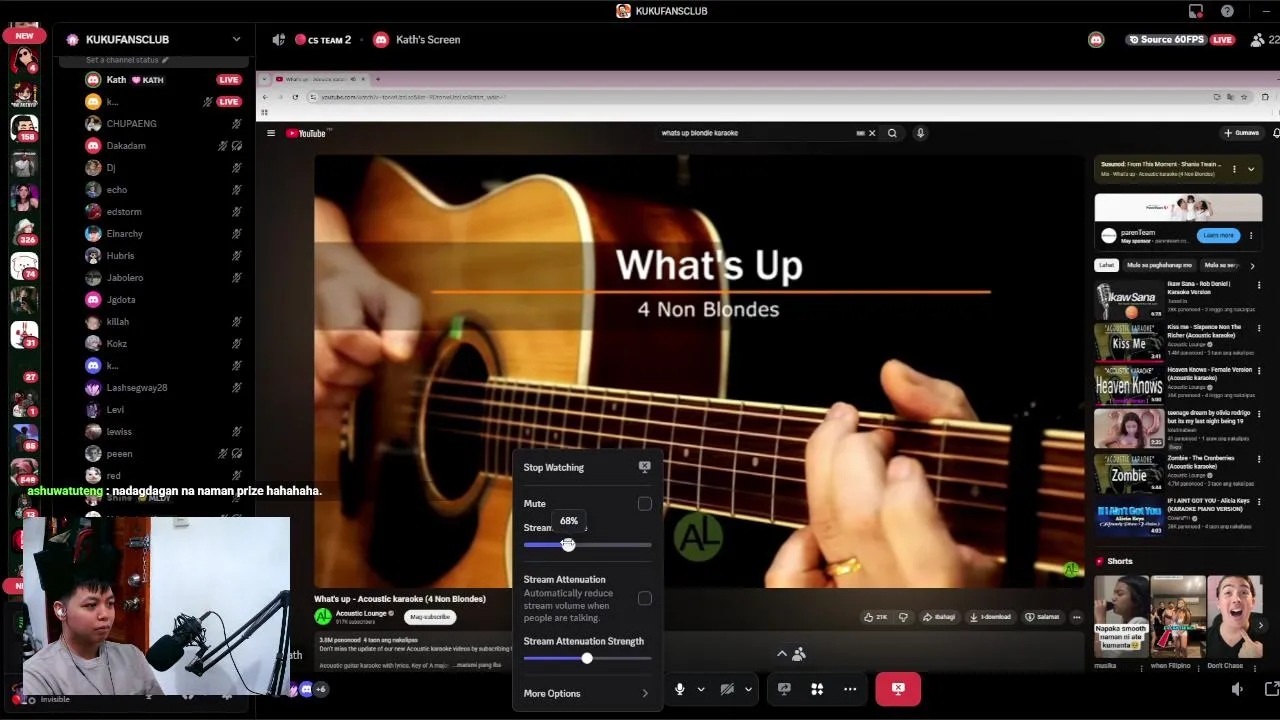The height and width of the screenshot is (720, 1280).
Task: Open the server icon with 158 badge
Action: coord(24,128)
